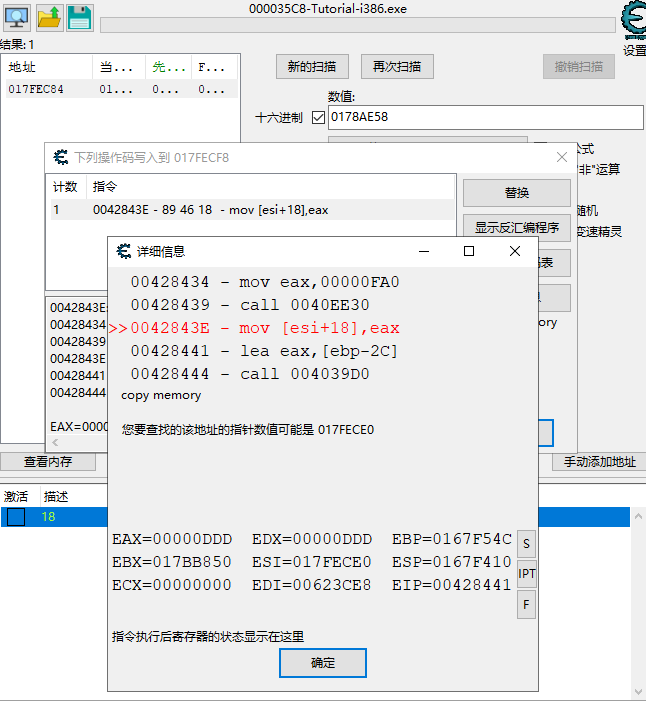Click line 00428444 call 004039D0
646x701 pixels.
coord(250,374)
